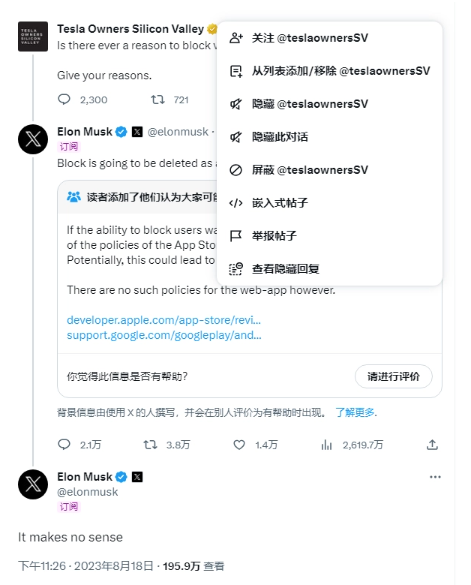Click the share upload icon
Screen dimensions: 471x585
point(432,444)
